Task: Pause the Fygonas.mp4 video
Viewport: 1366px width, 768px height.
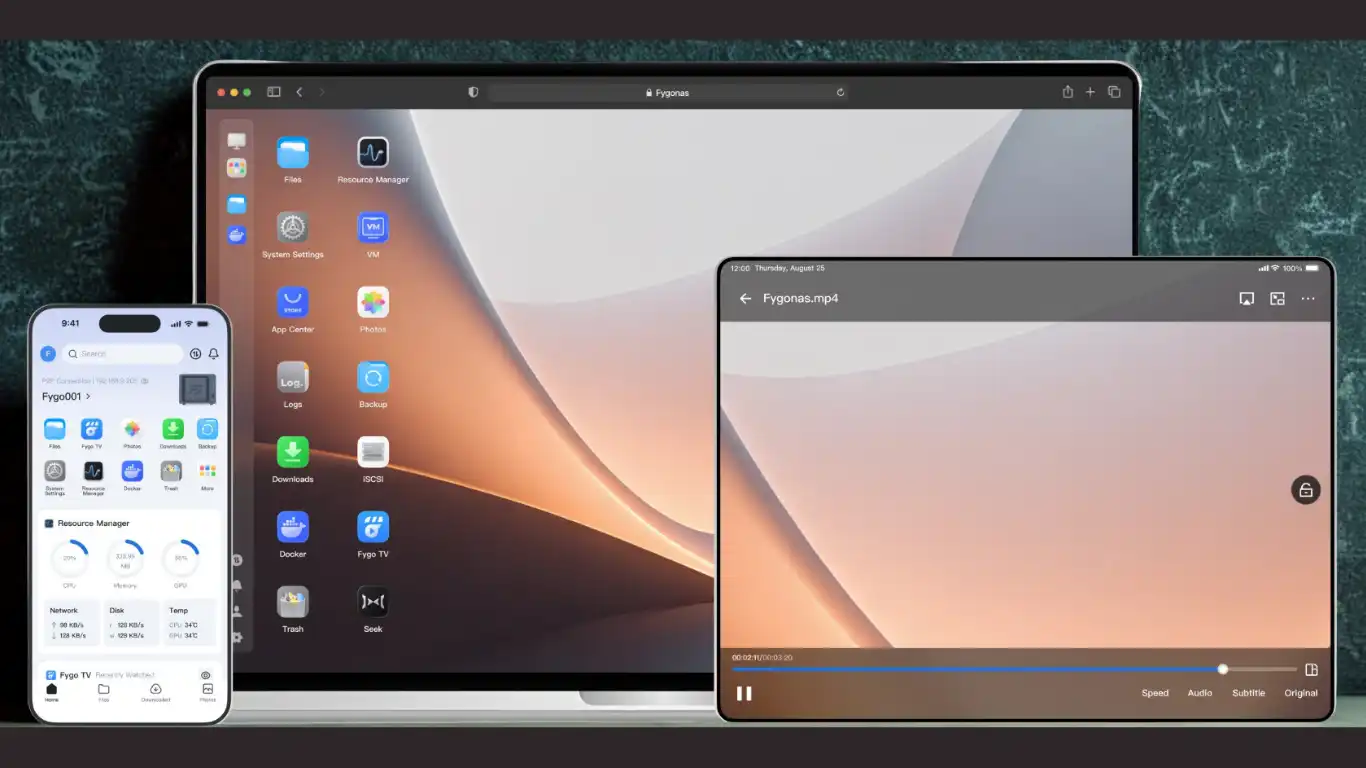Action: 744,693
